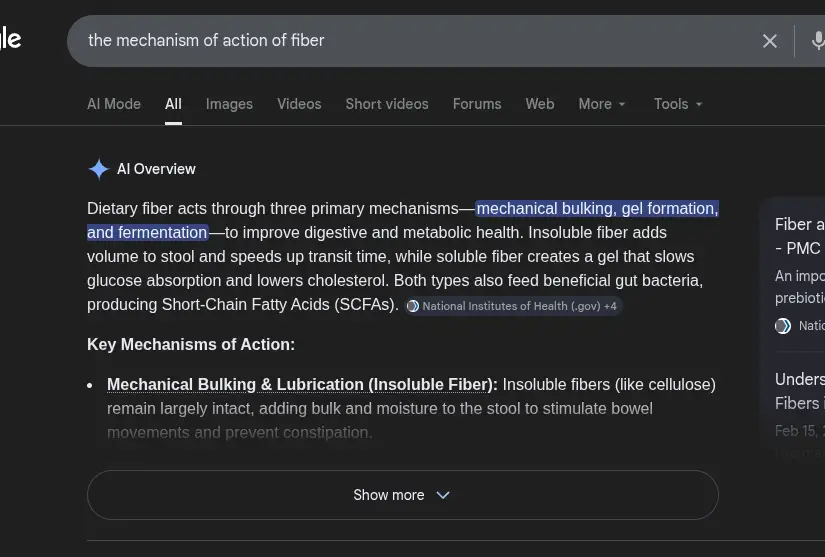The image size is (825, 557).
Task: Go to the Short videos tab
Action: coord(387,104)
